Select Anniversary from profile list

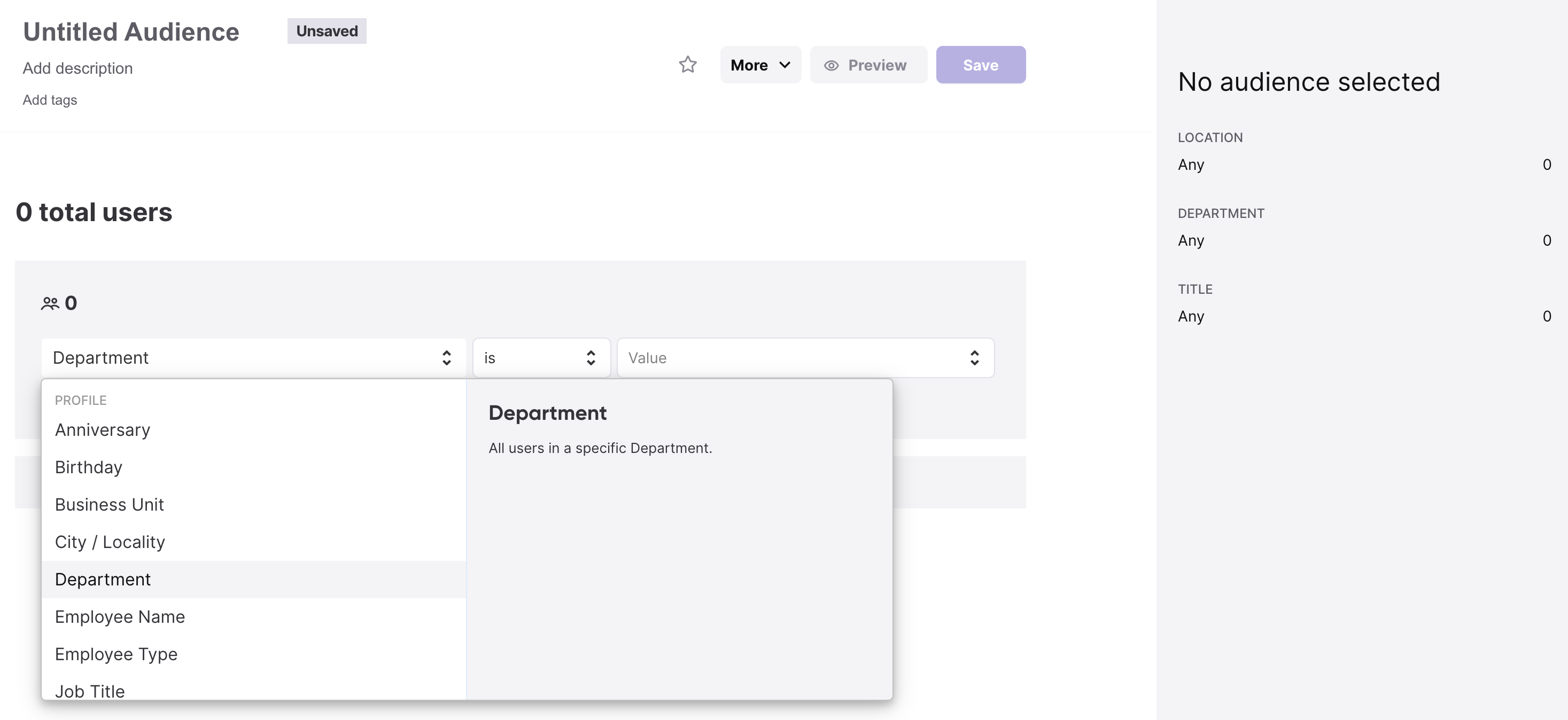tap(253, 430)
